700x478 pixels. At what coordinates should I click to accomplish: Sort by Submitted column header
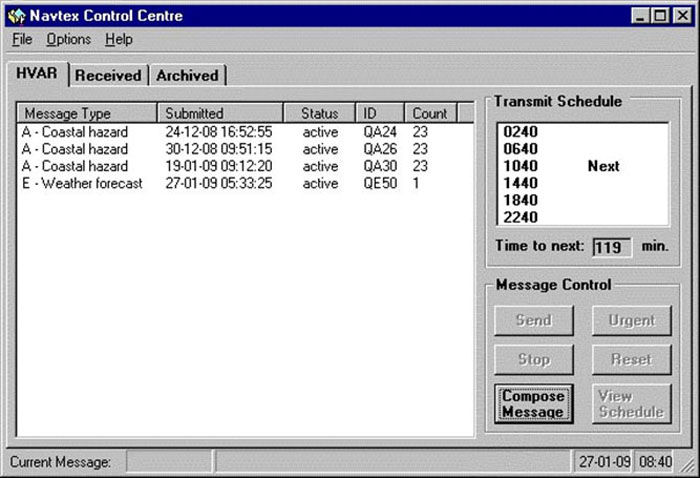(220, 113)
